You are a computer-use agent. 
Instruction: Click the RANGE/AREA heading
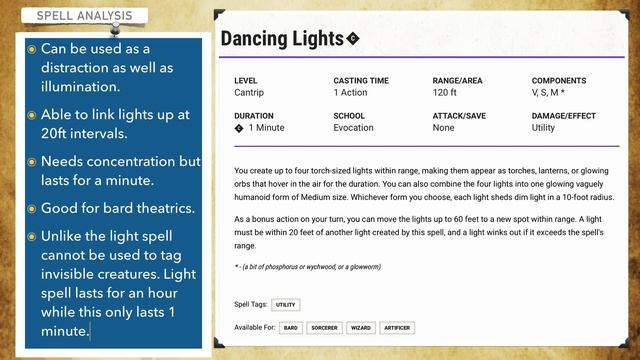[x=457, y=81]
